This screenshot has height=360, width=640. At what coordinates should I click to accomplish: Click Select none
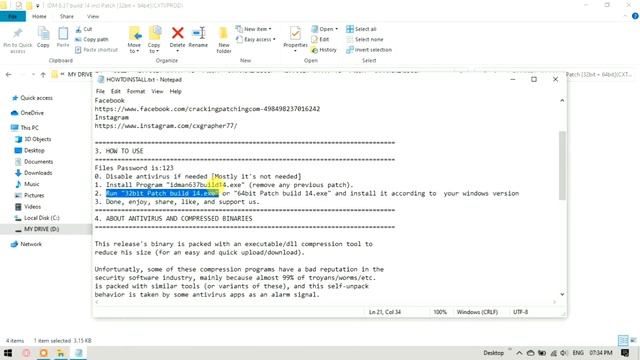[x=364, y=40]
